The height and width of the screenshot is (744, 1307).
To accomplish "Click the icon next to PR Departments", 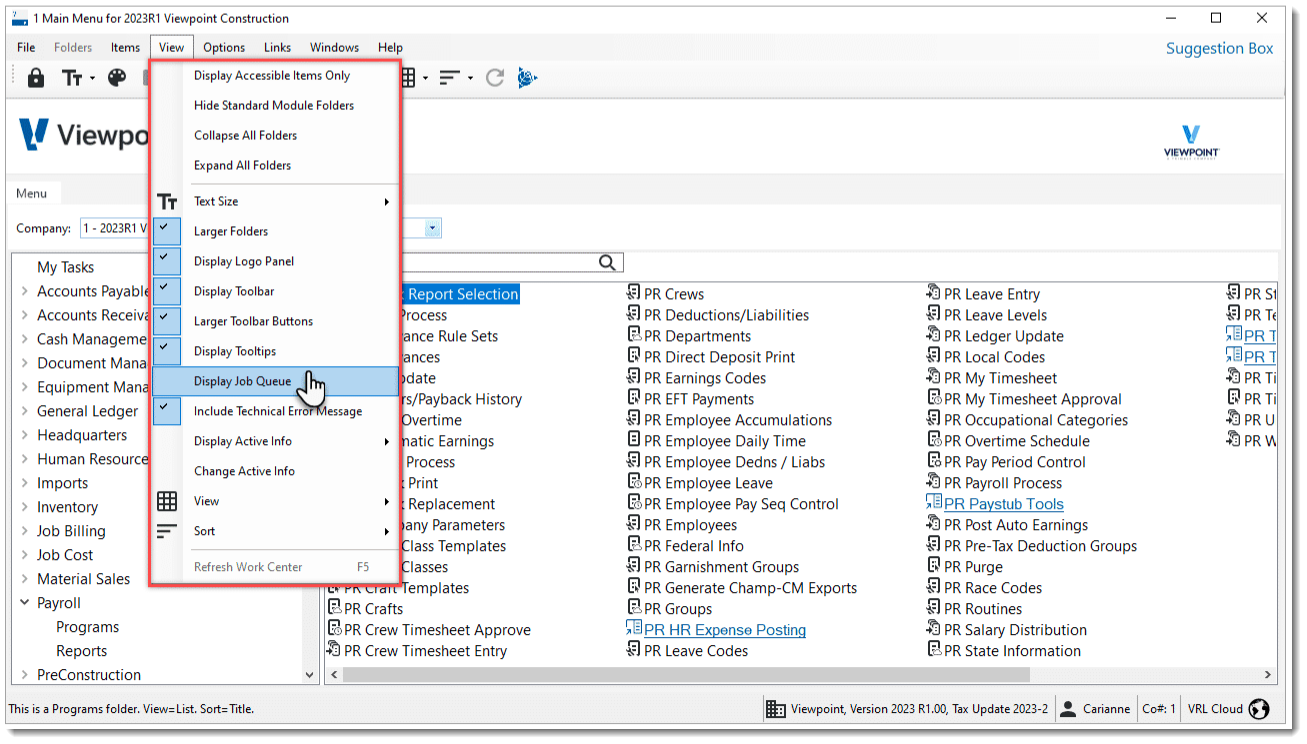I will coord(634,335).
